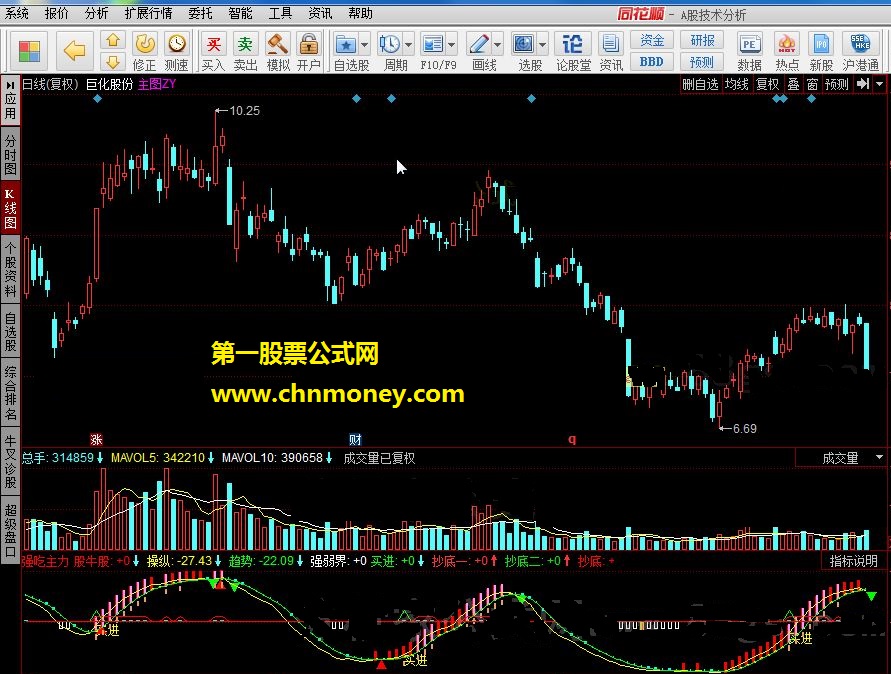The width and height of the screenshot is (891, 674).
Task: Open the 报价 menu
Action: tap(56, 13)
